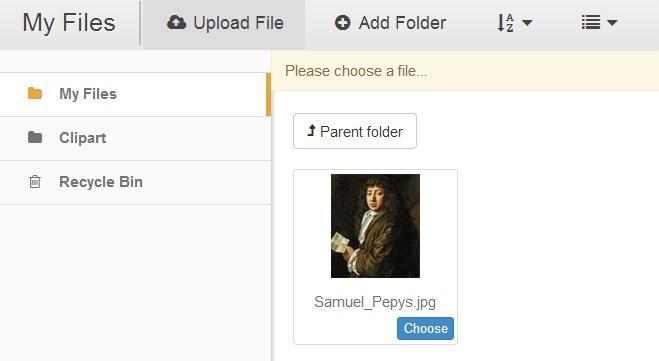
Task: Click the My Files header title
Action: tap(69, 23)
